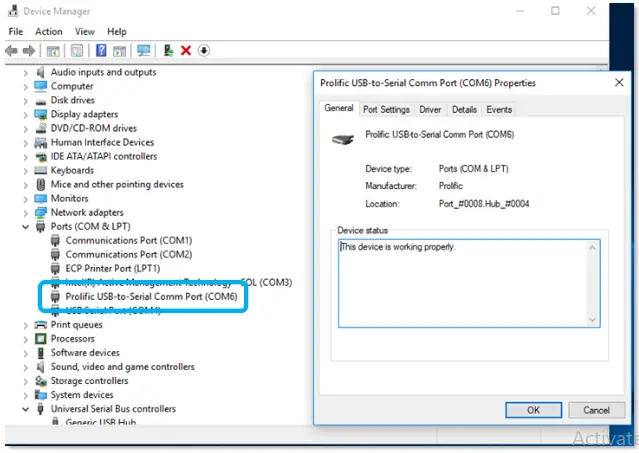
Task: Click the Audio inputs and outputs speaker icon
Action: [40, 72]
